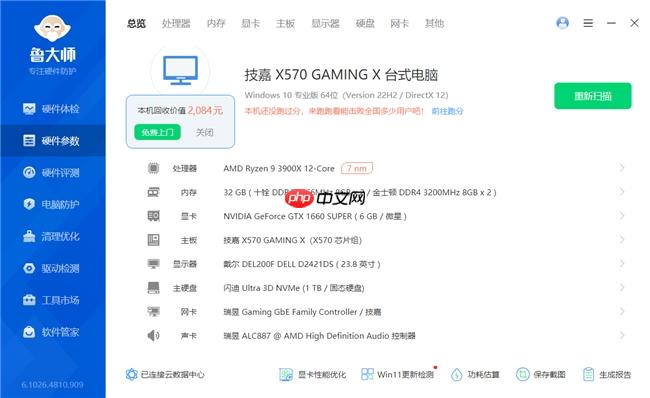Select 硬件参数 sidebar entry
Viewport: 650px width, 398px height.
coord(52,141)
